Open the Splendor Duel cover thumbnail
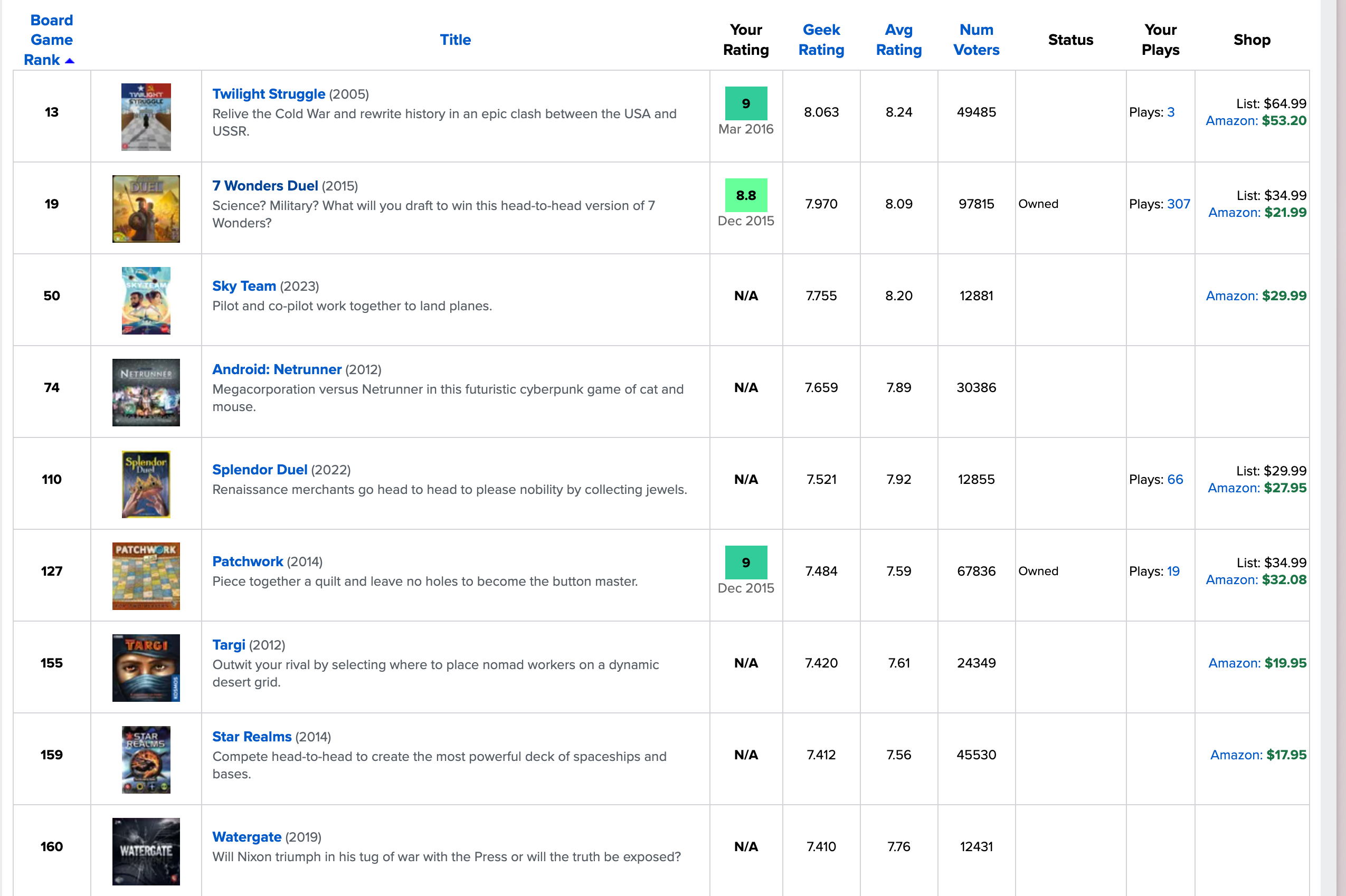1346x896 pixels. click(146, 484)
